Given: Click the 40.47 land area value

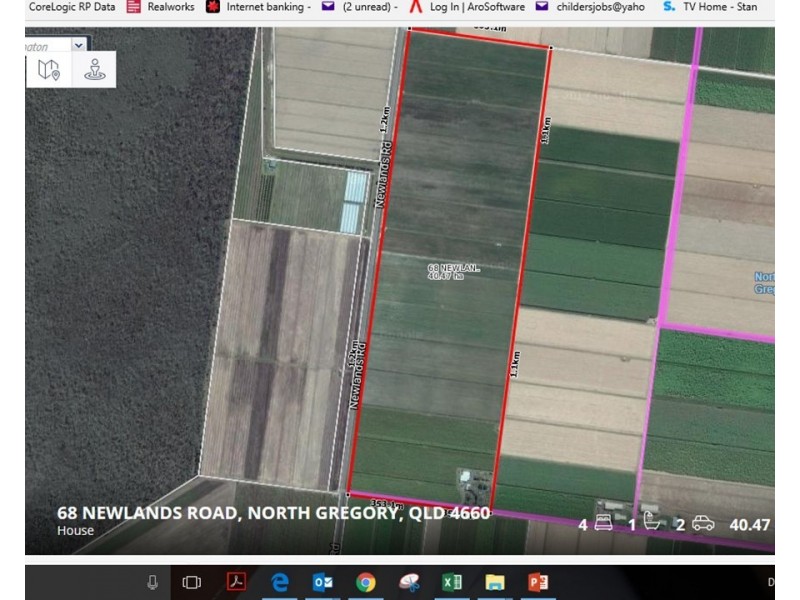Looking at the screenshot, I should point(749,524).
